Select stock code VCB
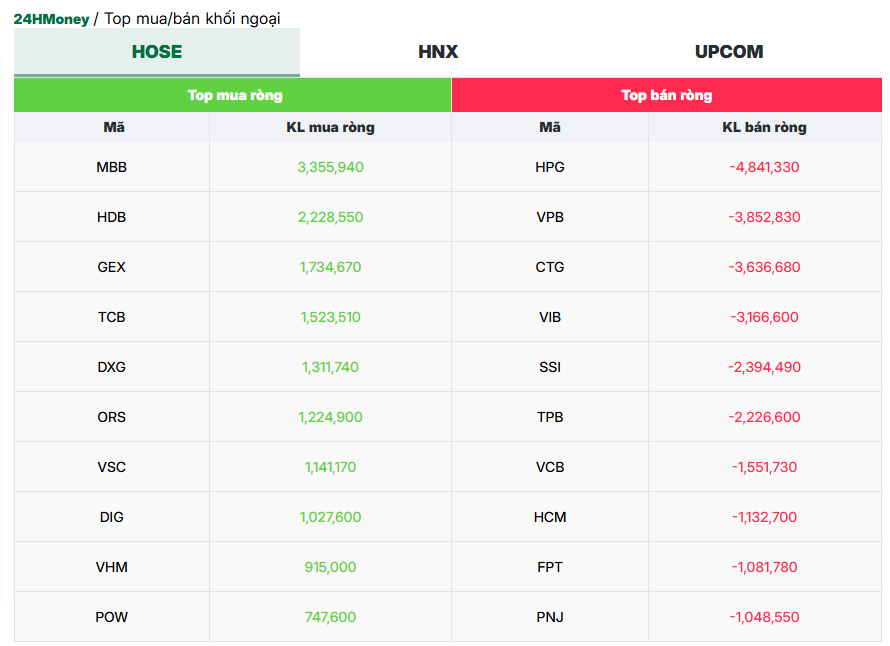The image size is (890, 646). [x=550, y=467]
